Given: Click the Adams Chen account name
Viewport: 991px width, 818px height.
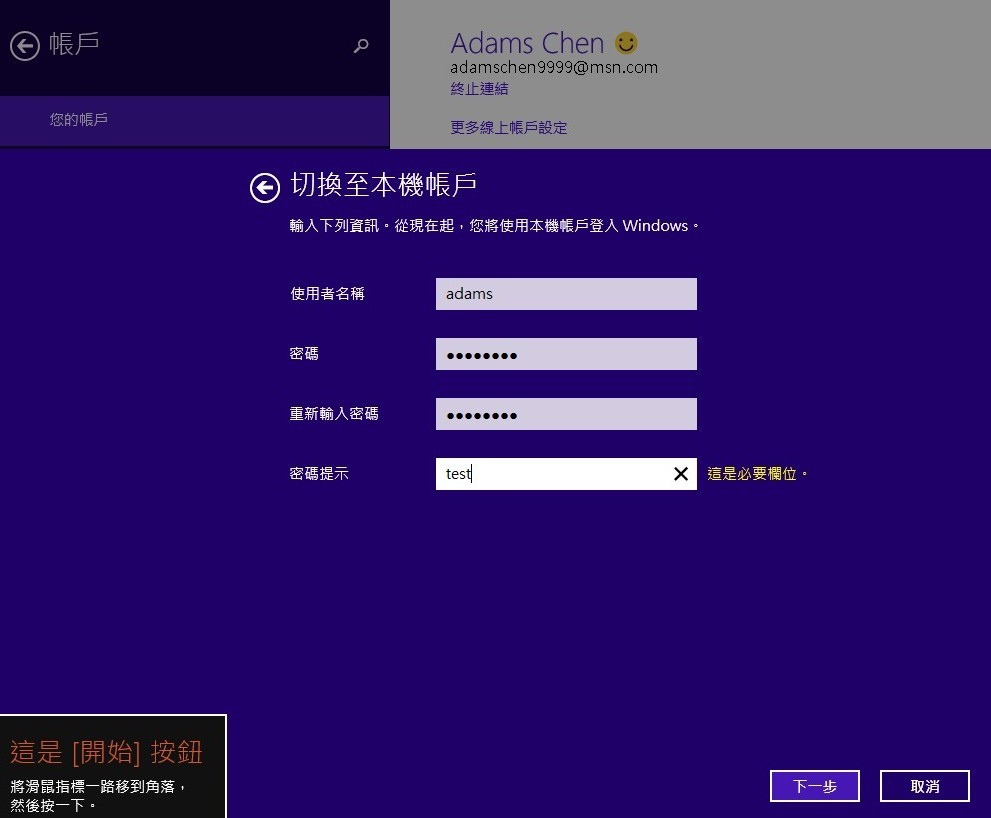Looking at the screenshot, I should 527,43.
